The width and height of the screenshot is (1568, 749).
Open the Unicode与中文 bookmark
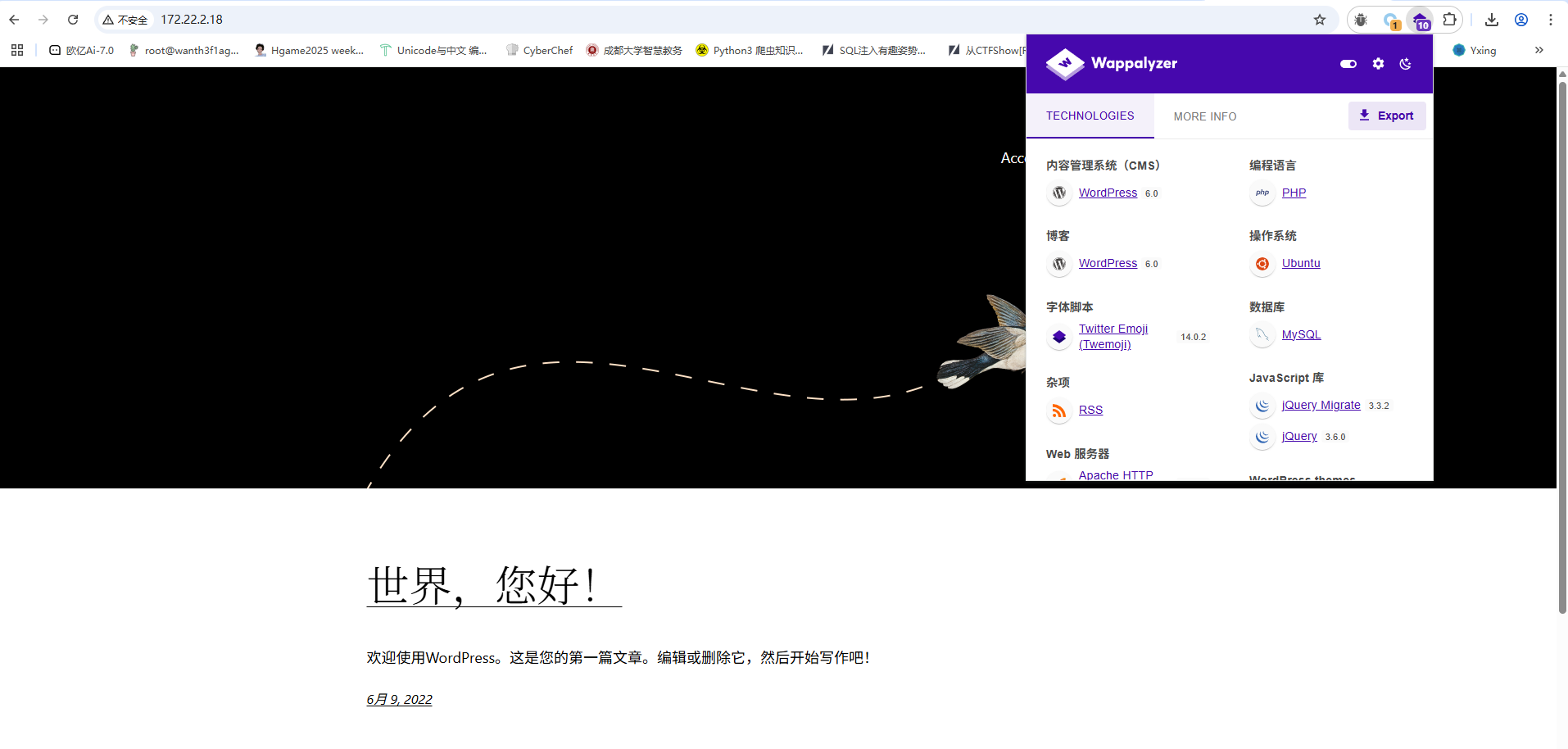[433, 50]
